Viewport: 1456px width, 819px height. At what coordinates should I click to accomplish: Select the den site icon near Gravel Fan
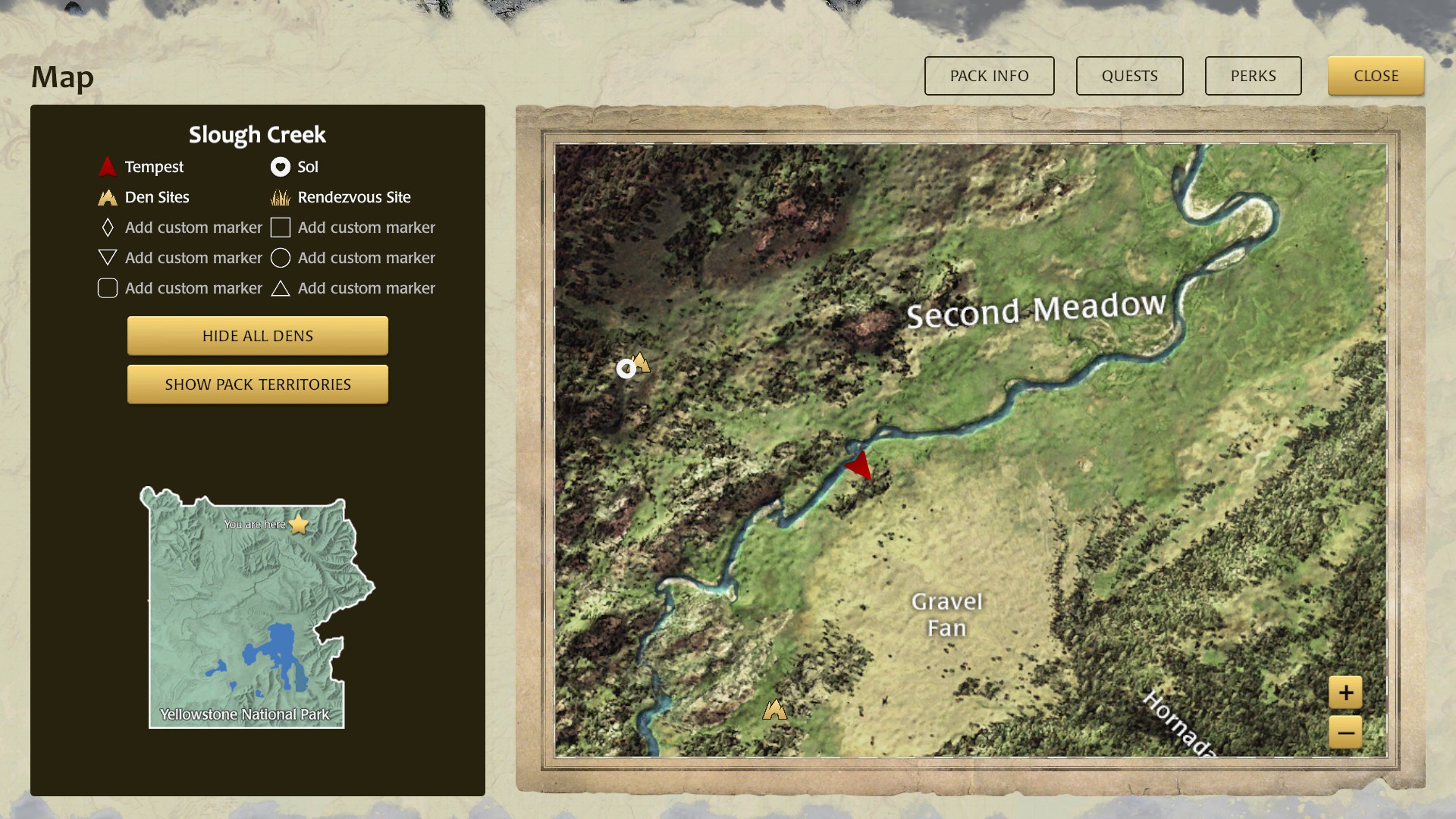pyautogui.click(x=774, y=710)
